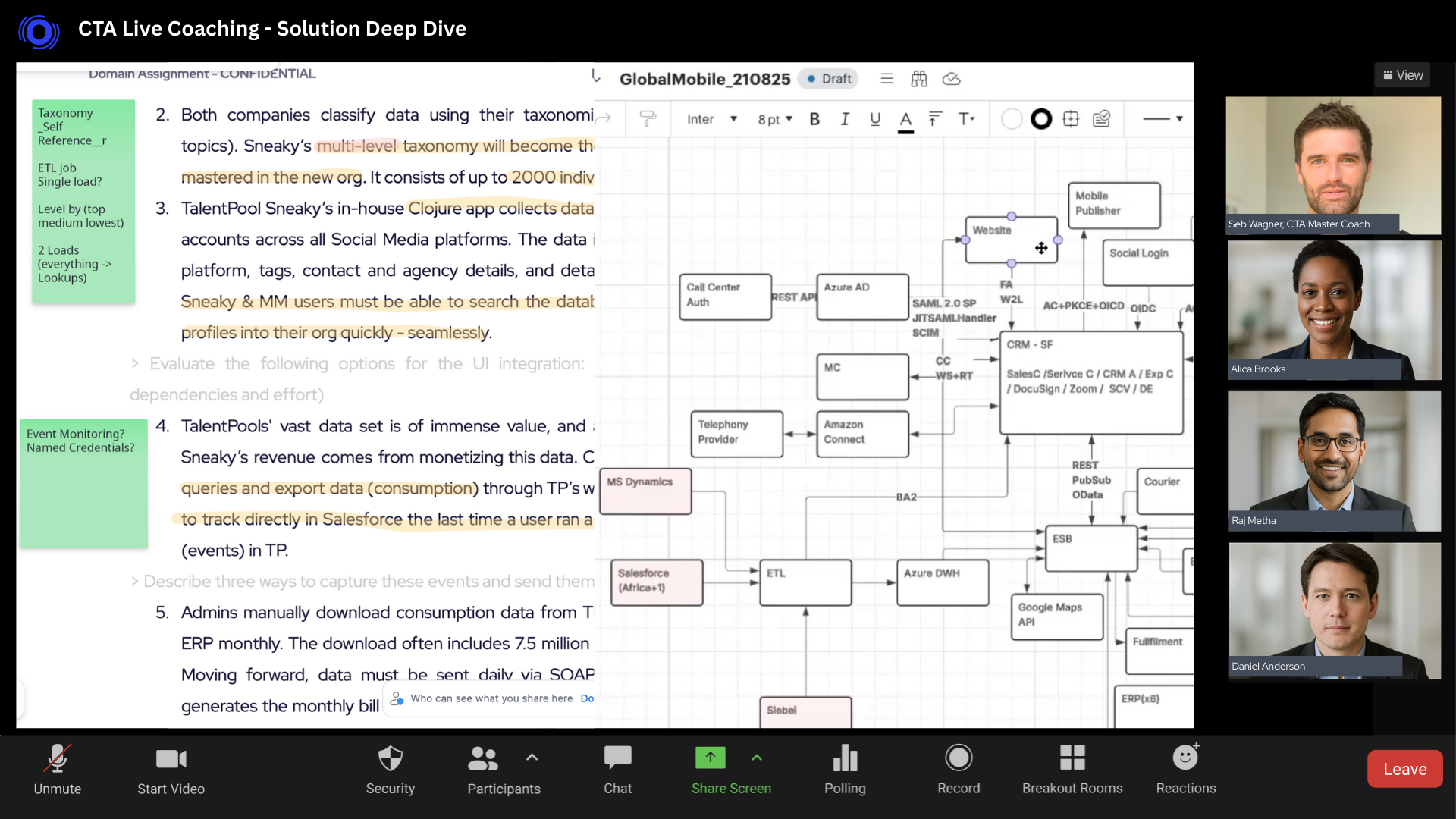Select the Courier box

(1166, 491)
